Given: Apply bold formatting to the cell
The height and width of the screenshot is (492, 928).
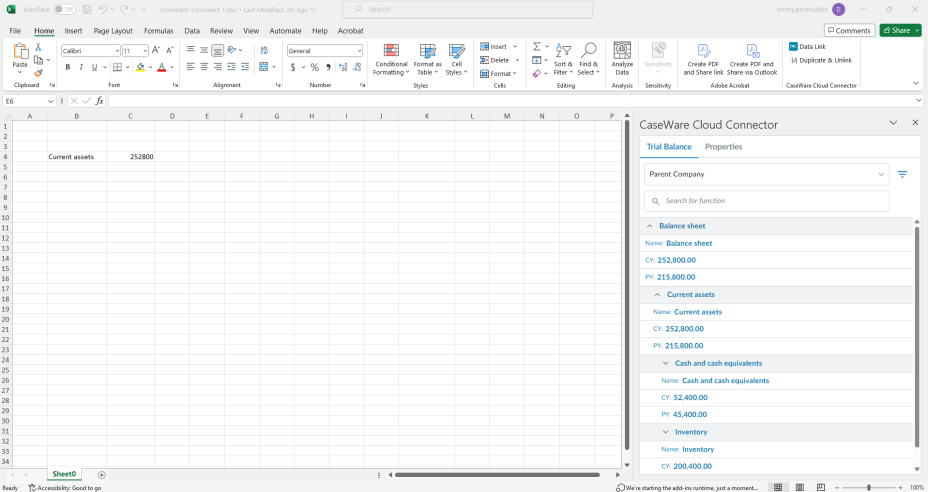Looking at the screenshot, I should tap(68, 67).
